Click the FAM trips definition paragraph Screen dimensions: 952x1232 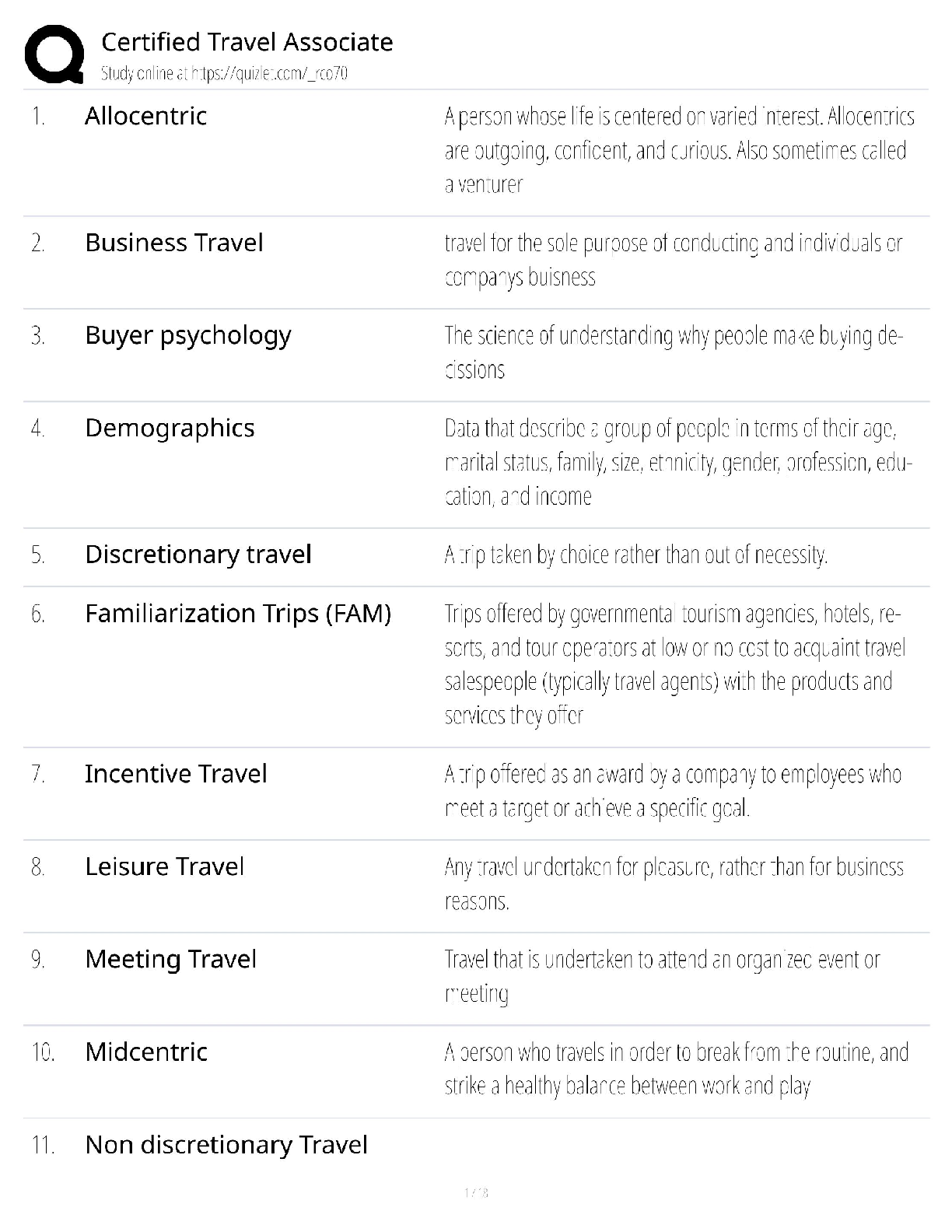(674, 664)
